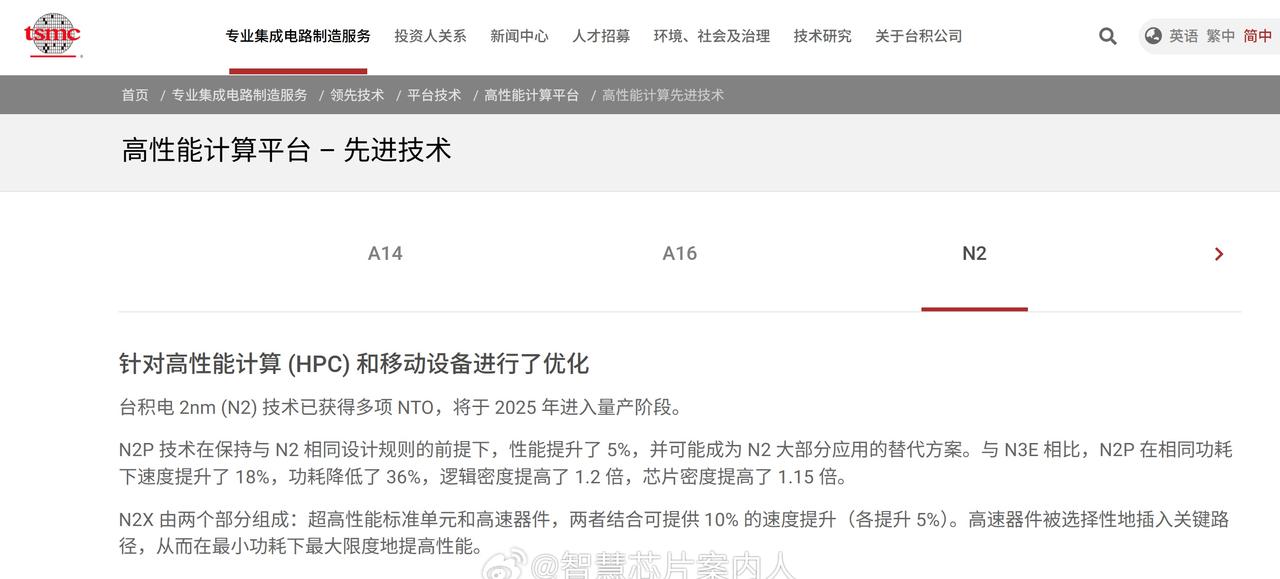The width and height of the screenshot is (1280, 579).
Task: Switch to the A16 tab
Action: coord(680,254)
